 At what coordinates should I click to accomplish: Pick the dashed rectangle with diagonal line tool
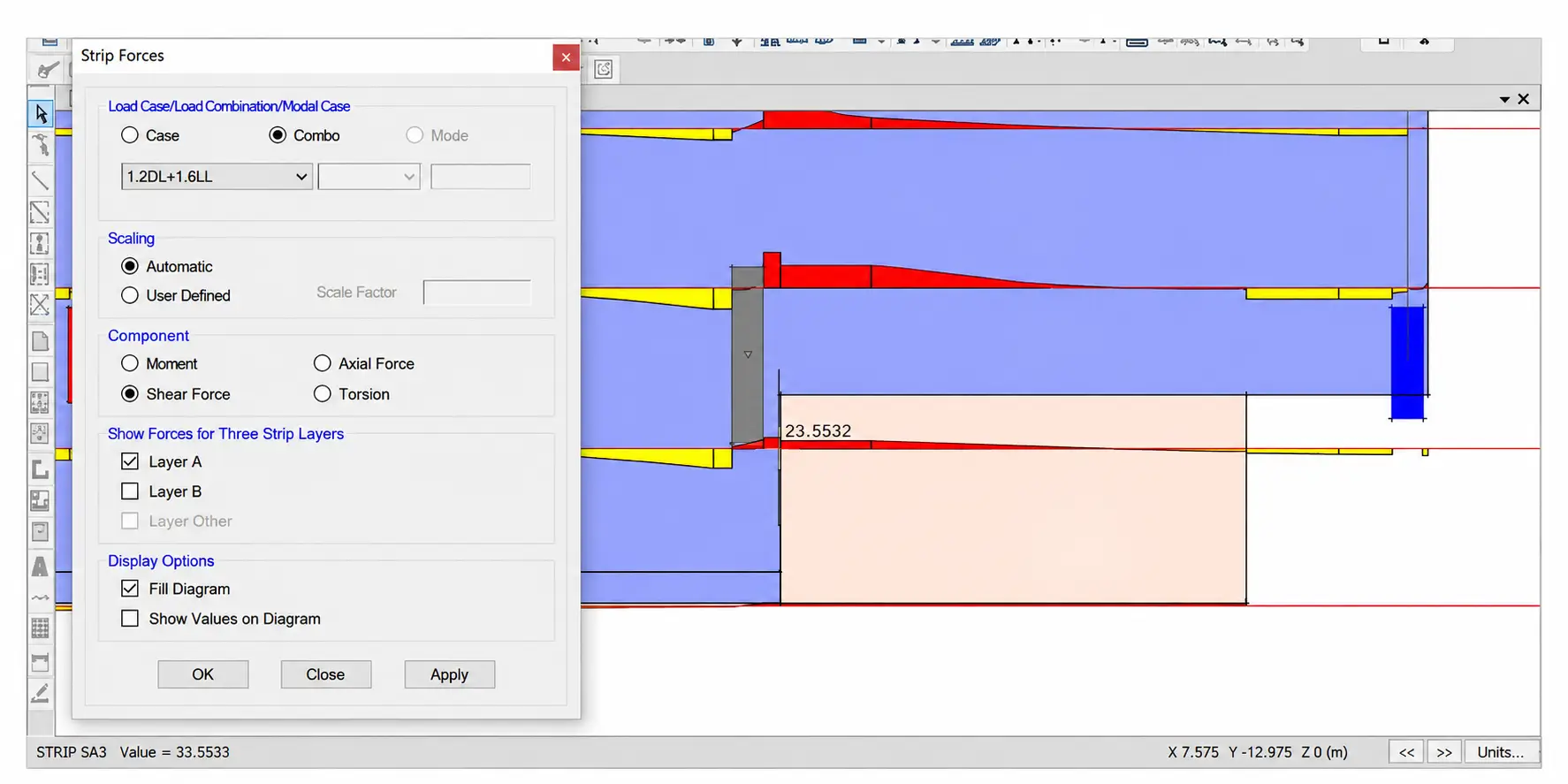click(41, 212)
